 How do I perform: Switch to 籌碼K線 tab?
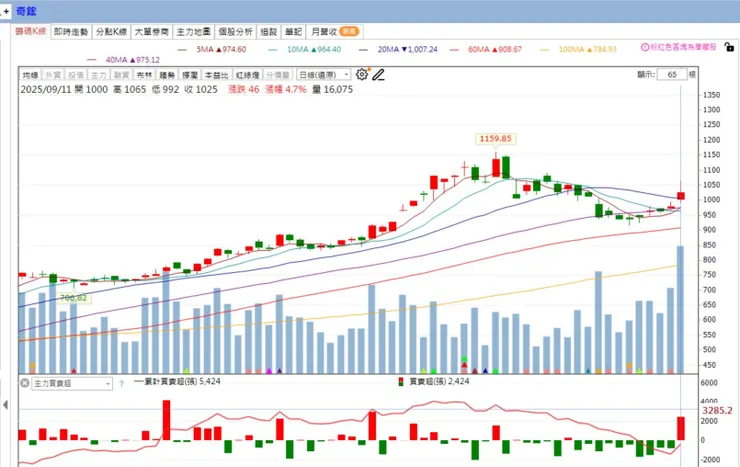coord(31,32)
